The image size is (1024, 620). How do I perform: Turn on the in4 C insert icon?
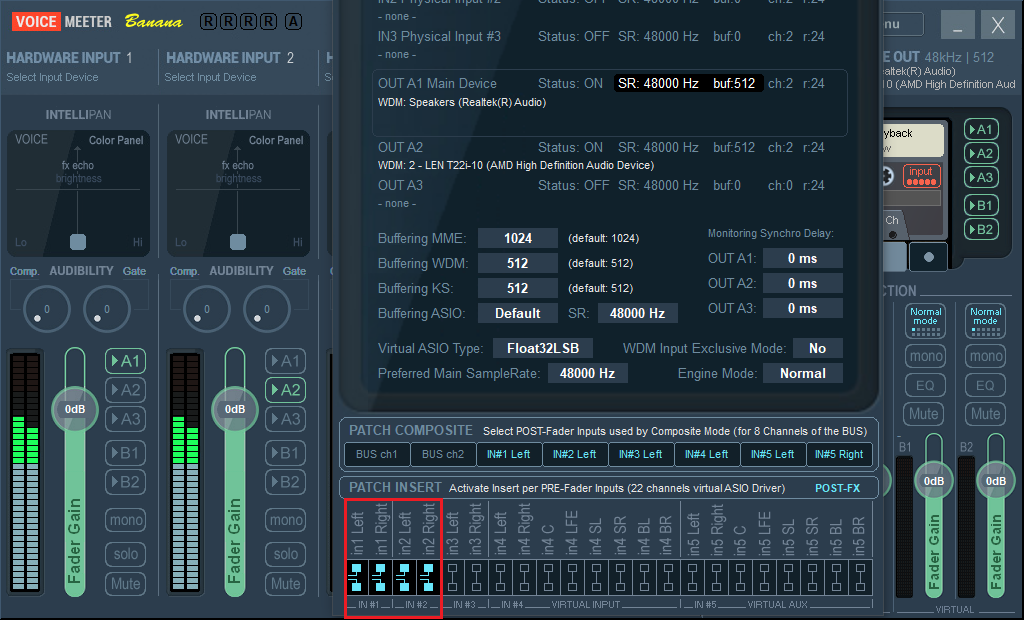coord(549,578)
